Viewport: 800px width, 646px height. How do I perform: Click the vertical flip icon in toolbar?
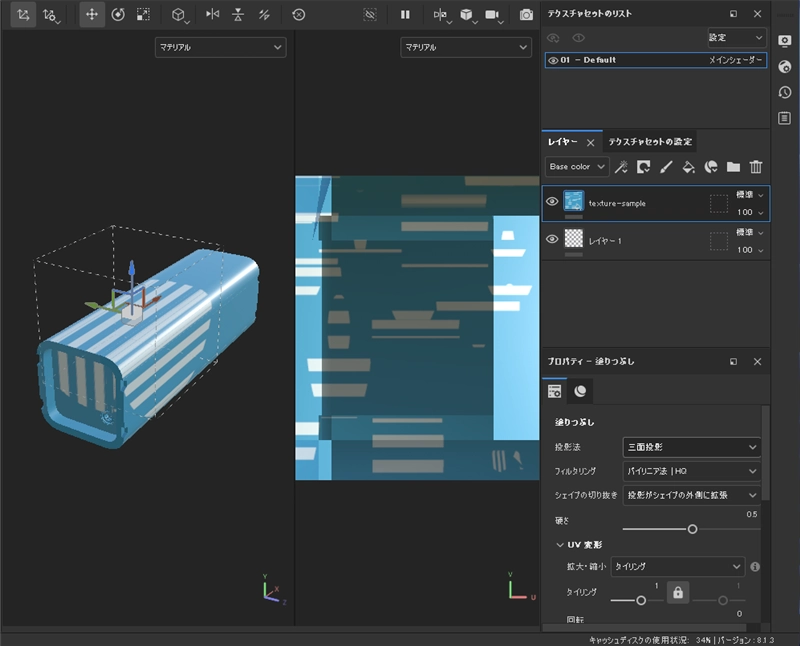point(238,14)
